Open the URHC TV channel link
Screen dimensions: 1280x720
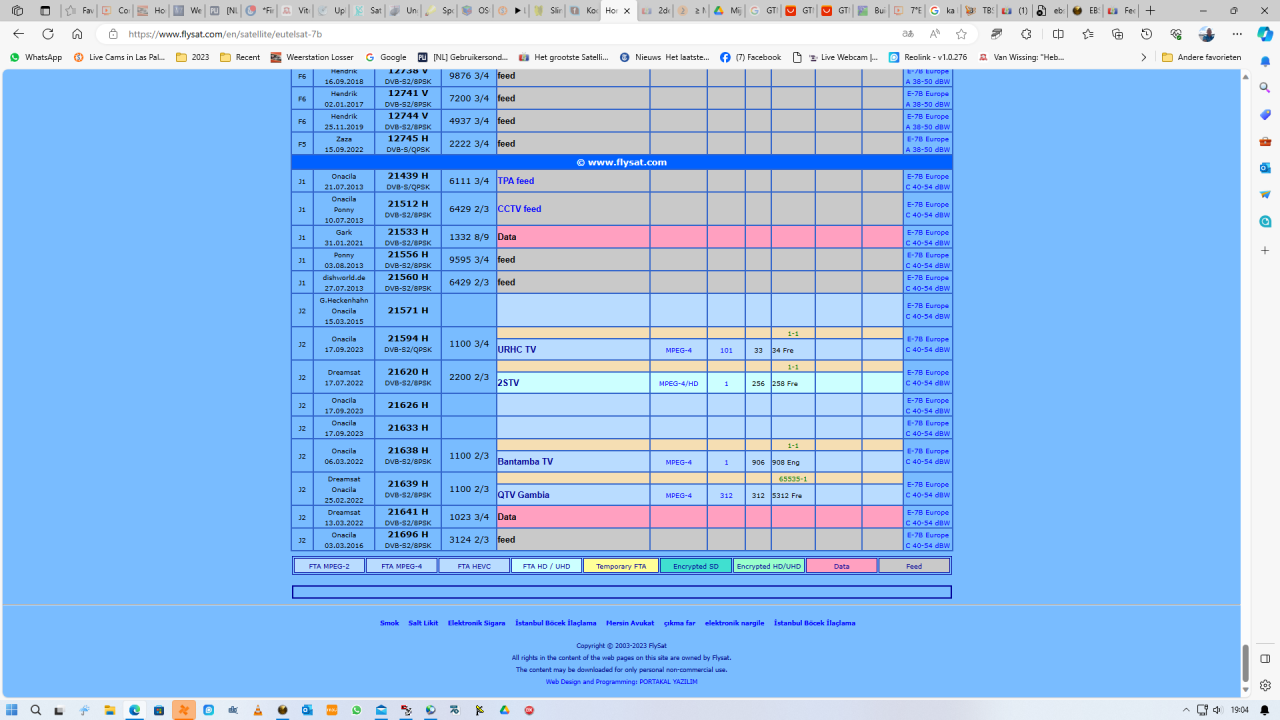pyautogui.click(x=517, y=350)
